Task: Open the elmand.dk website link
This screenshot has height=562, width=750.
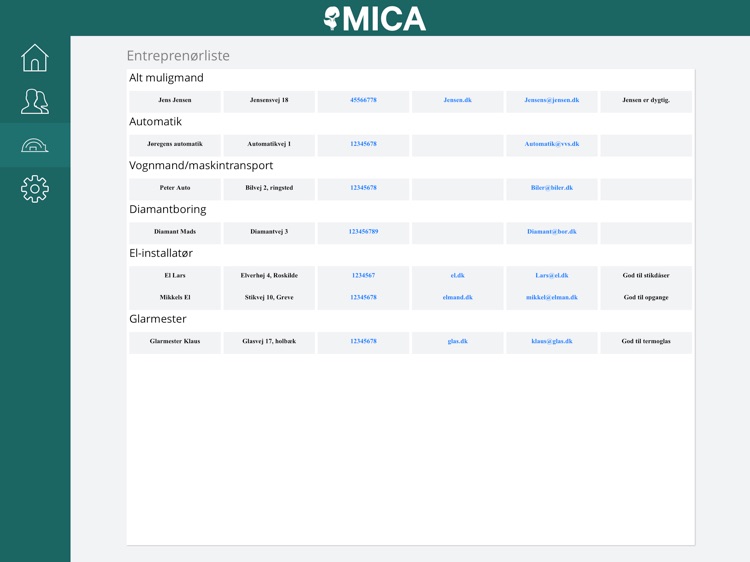Action: coord(457,297)
